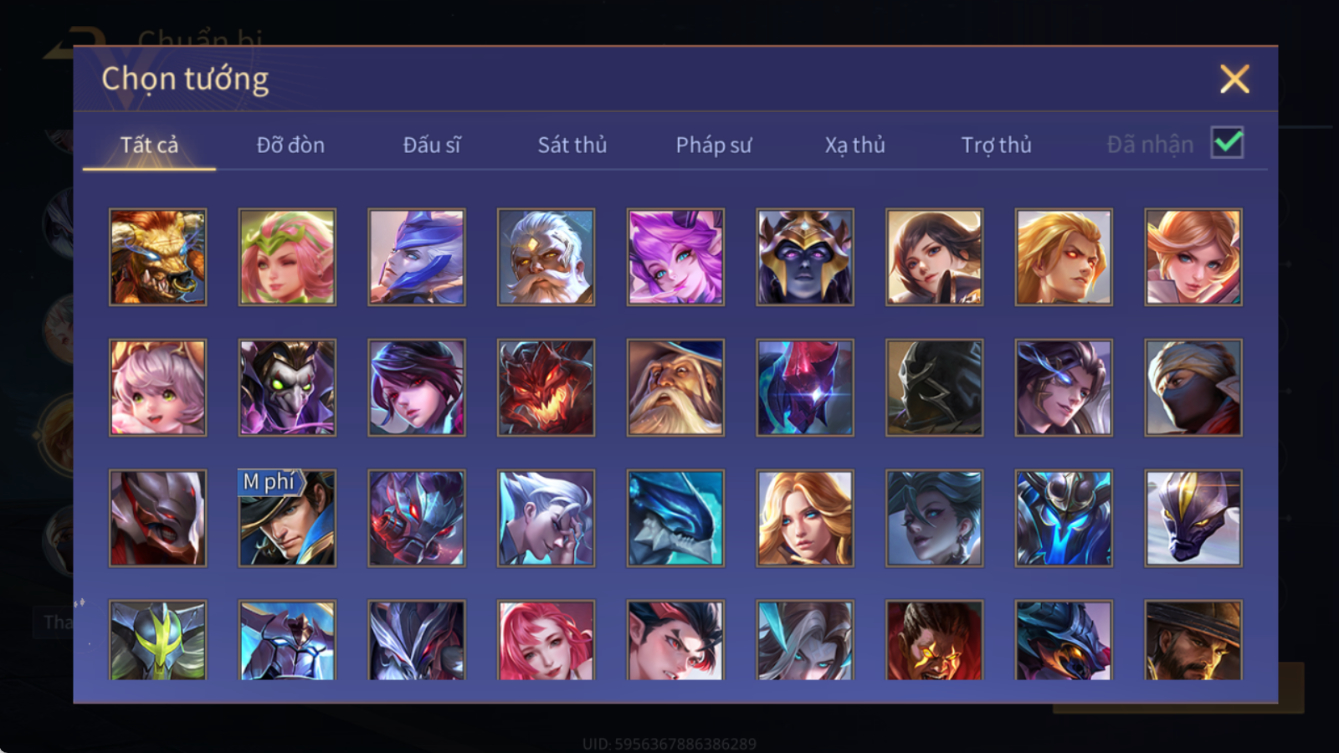Select the masked ninja with turban hero

tap(1193, 388)
